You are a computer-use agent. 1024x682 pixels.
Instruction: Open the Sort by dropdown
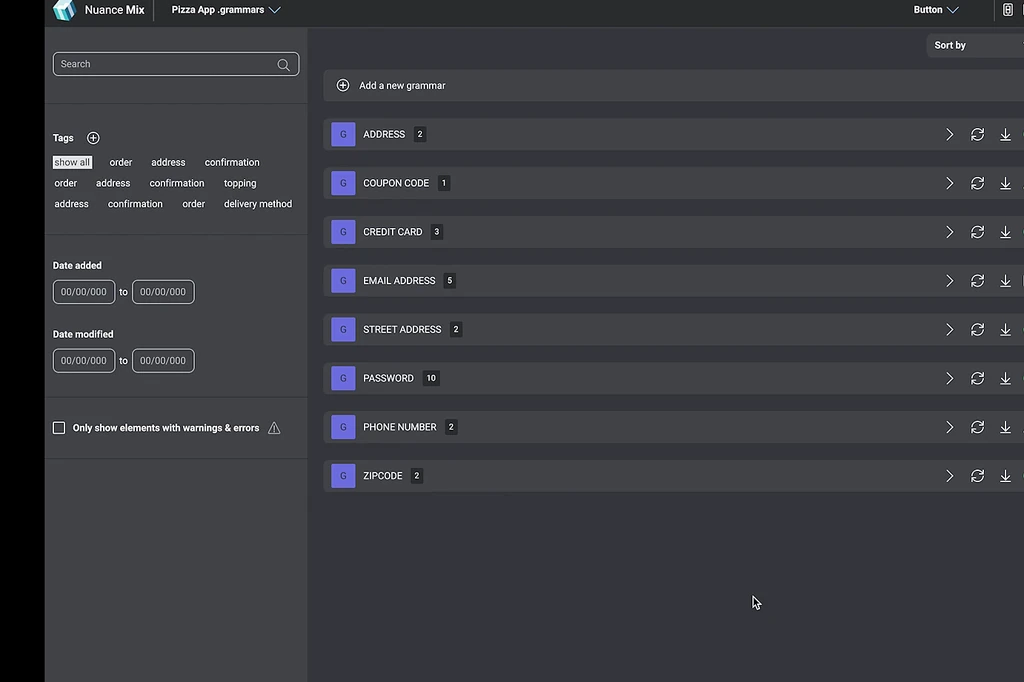tap(975, 45)
